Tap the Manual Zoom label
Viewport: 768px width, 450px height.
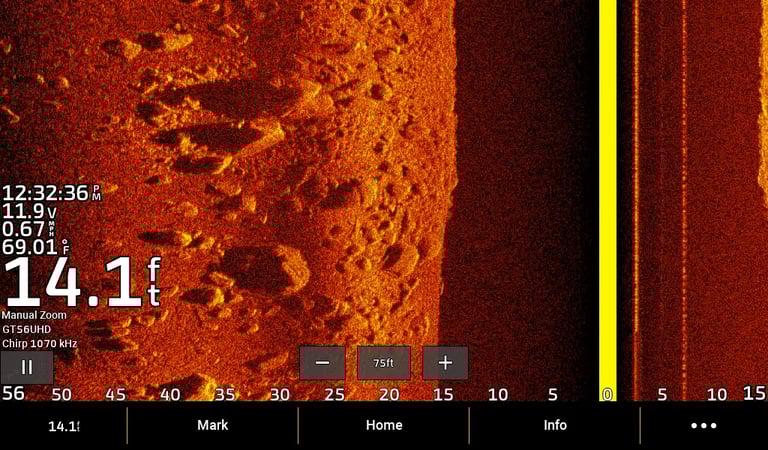[34, 315]
